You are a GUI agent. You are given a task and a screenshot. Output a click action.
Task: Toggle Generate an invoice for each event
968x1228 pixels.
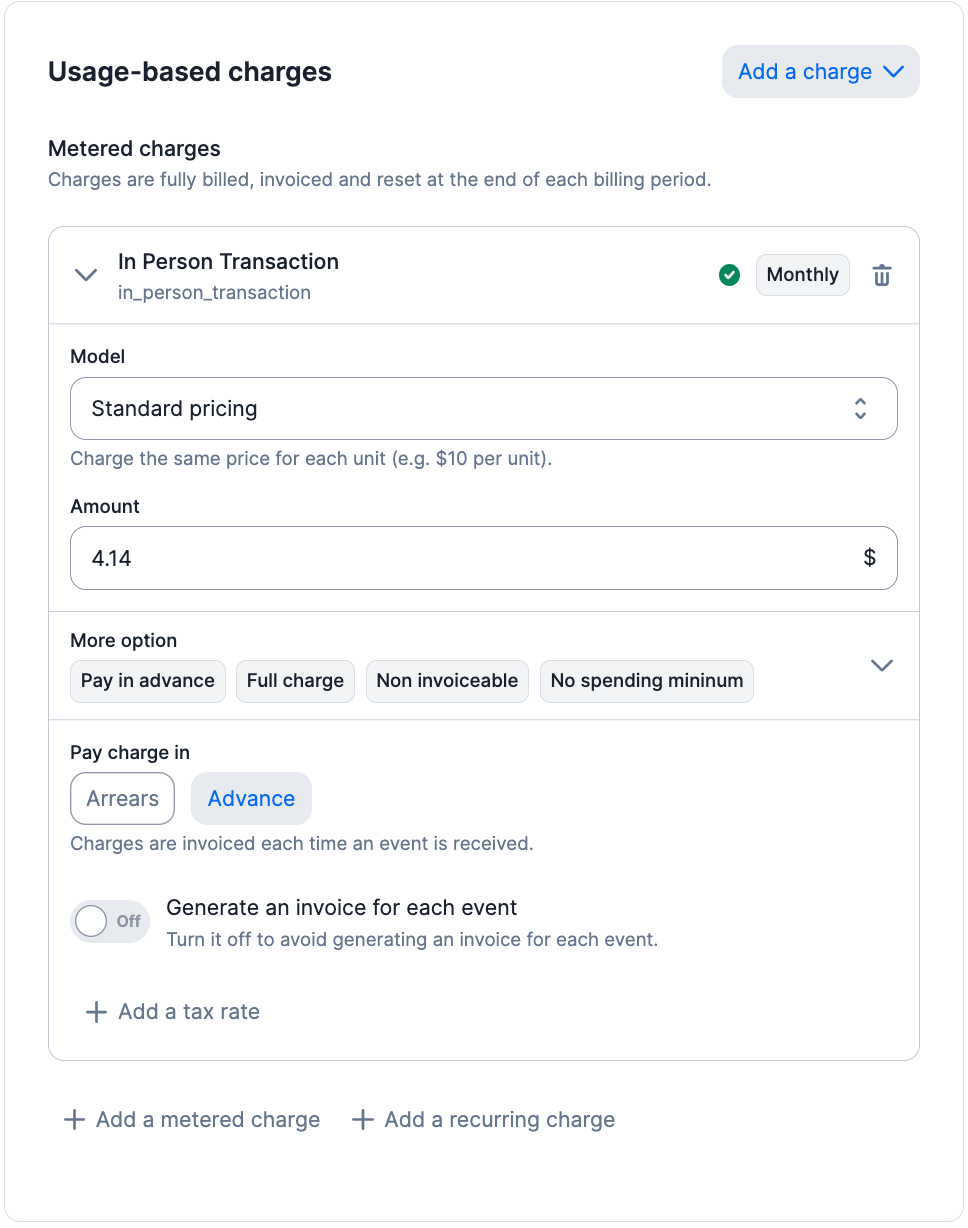click(109, 921)
